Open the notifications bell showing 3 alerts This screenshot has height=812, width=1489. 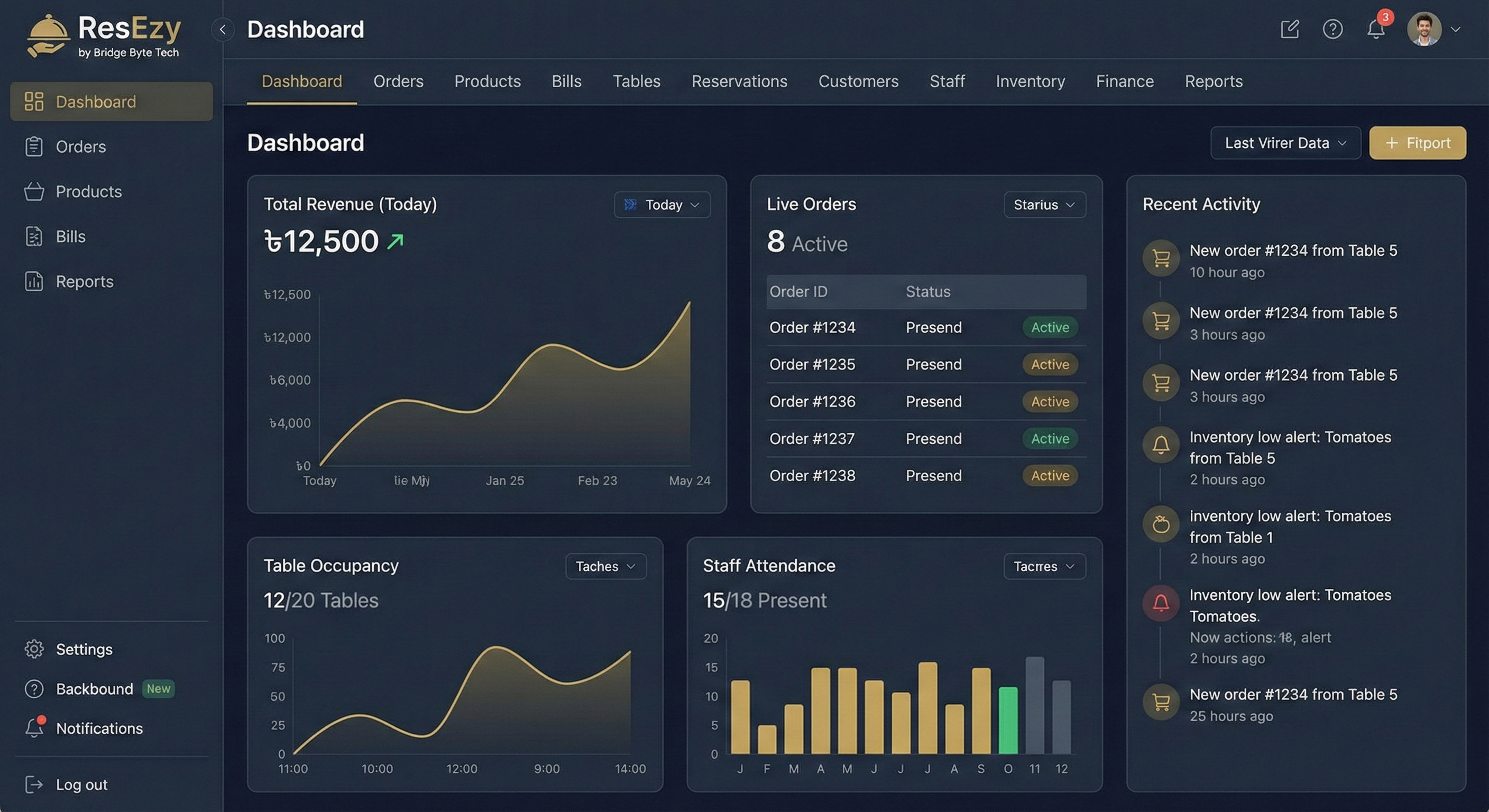pos(1376,30)
